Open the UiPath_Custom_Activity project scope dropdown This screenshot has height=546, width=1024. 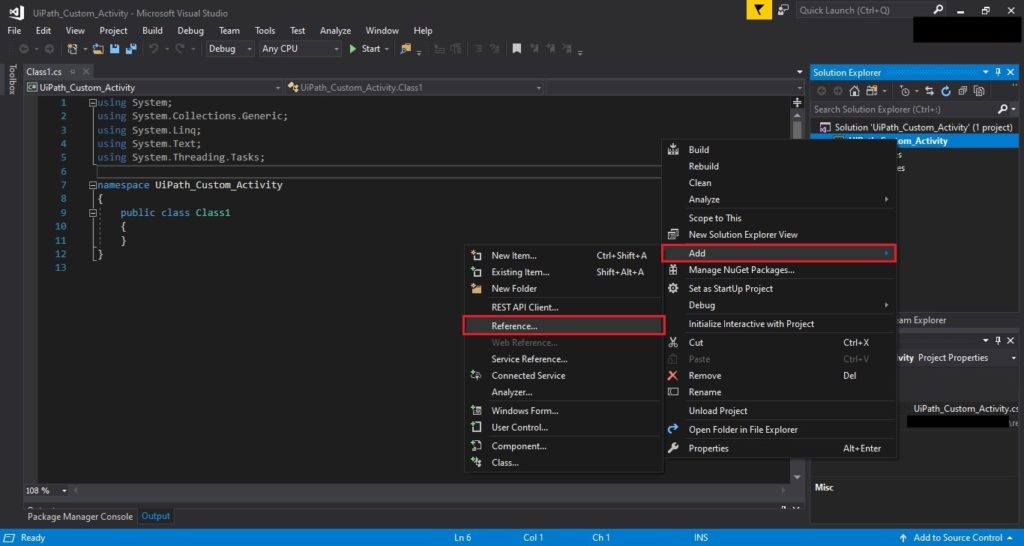pos(153,88)
